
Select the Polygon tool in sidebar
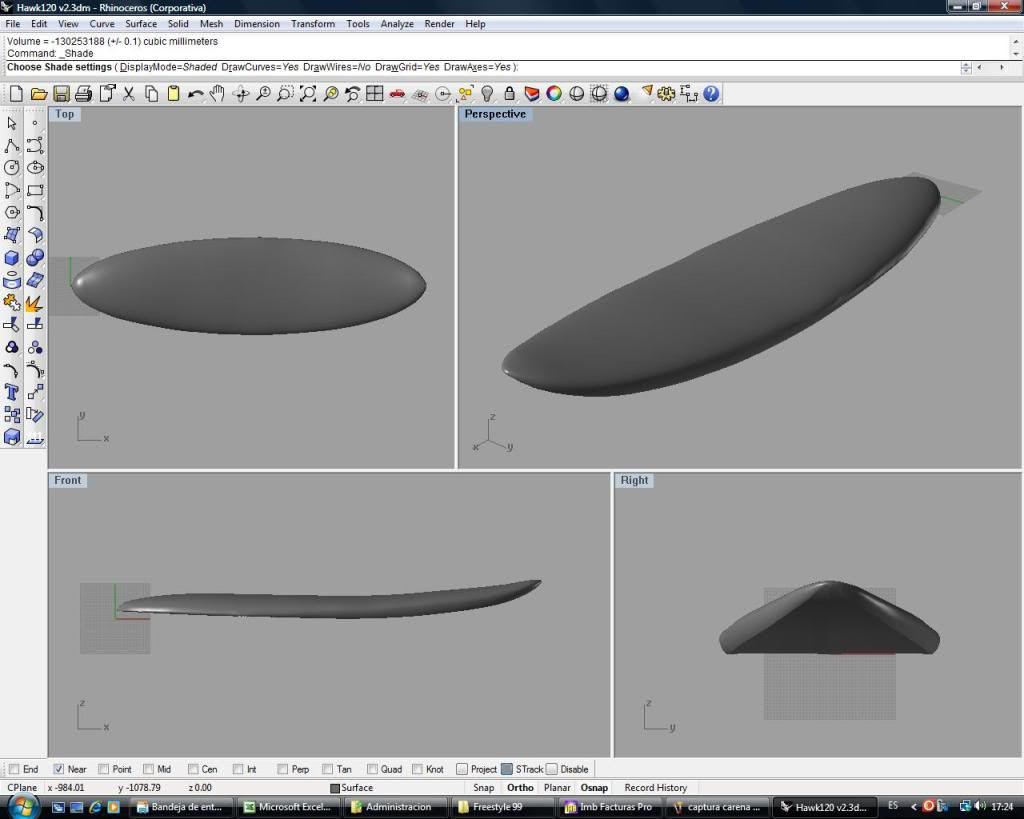[12, 213]
